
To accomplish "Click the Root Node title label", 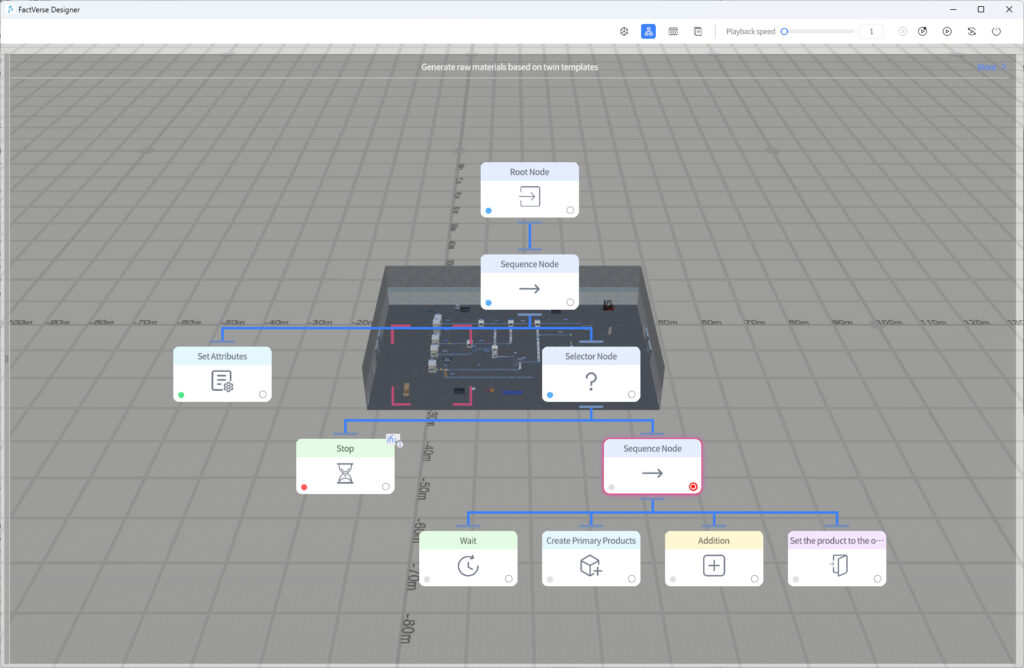I will [x=530, y=172].
